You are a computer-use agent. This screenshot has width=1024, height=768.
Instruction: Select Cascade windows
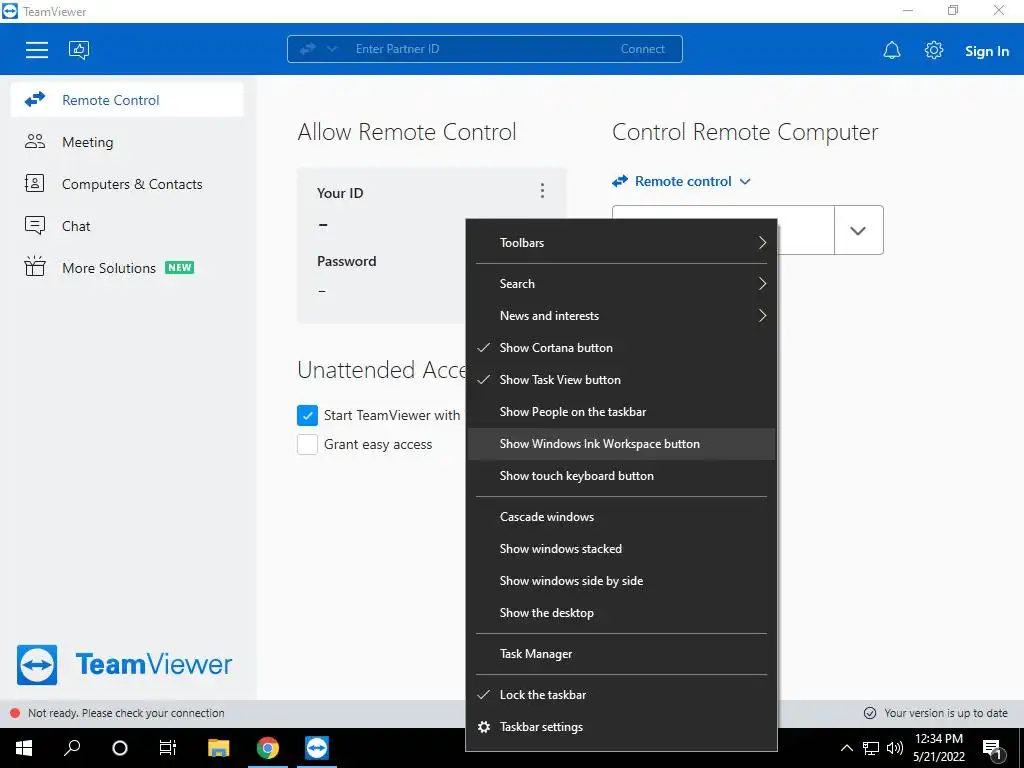point(621,517)
